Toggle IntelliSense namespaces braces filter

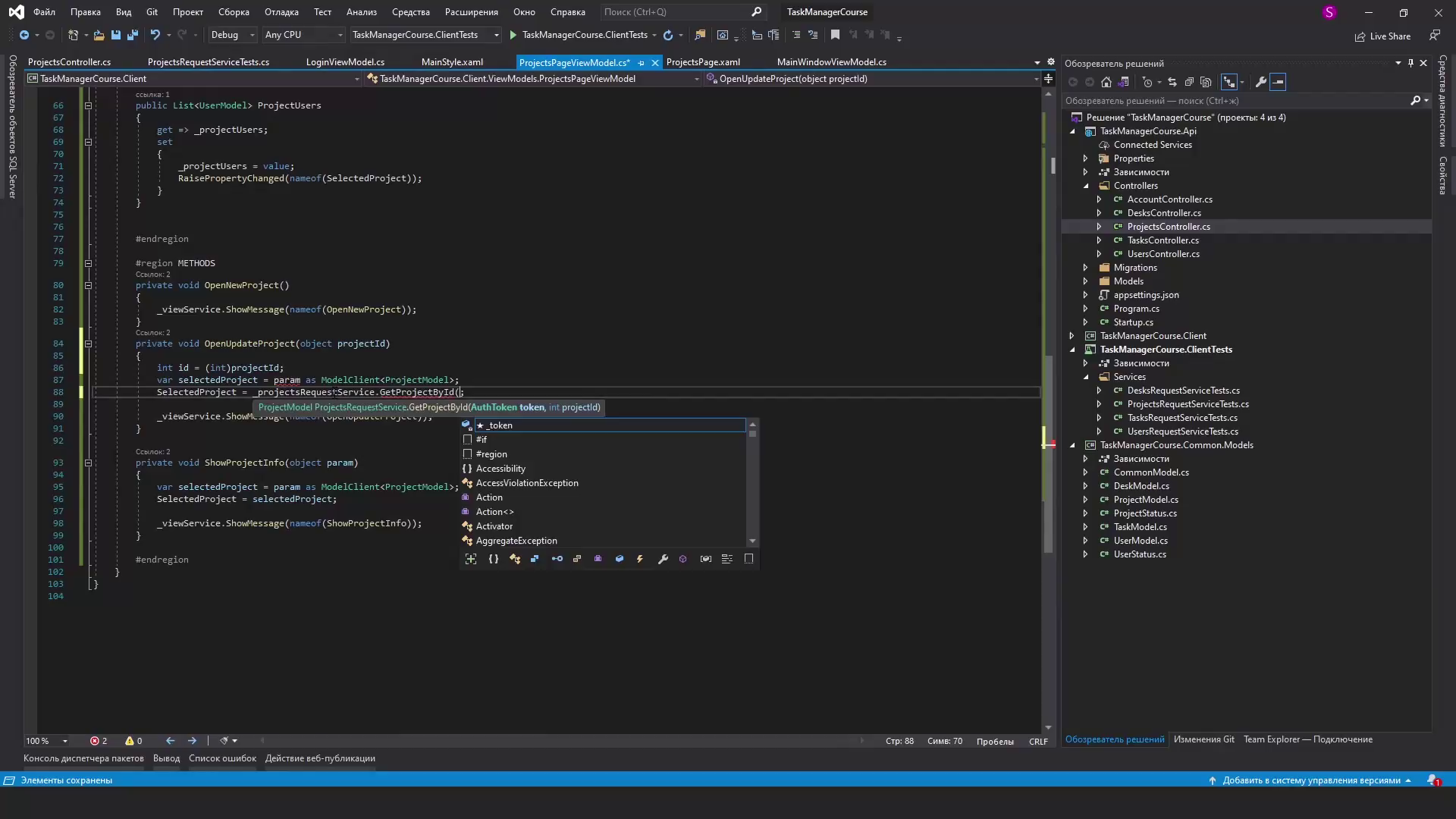pyautogui.click(x=494, y=559)
